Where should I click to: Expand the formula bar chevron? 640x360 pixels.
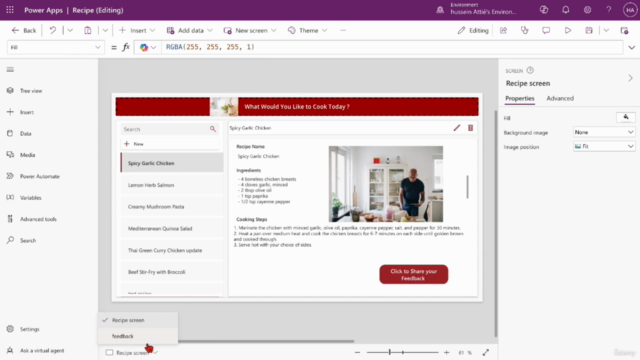click(x=631, y=48)
